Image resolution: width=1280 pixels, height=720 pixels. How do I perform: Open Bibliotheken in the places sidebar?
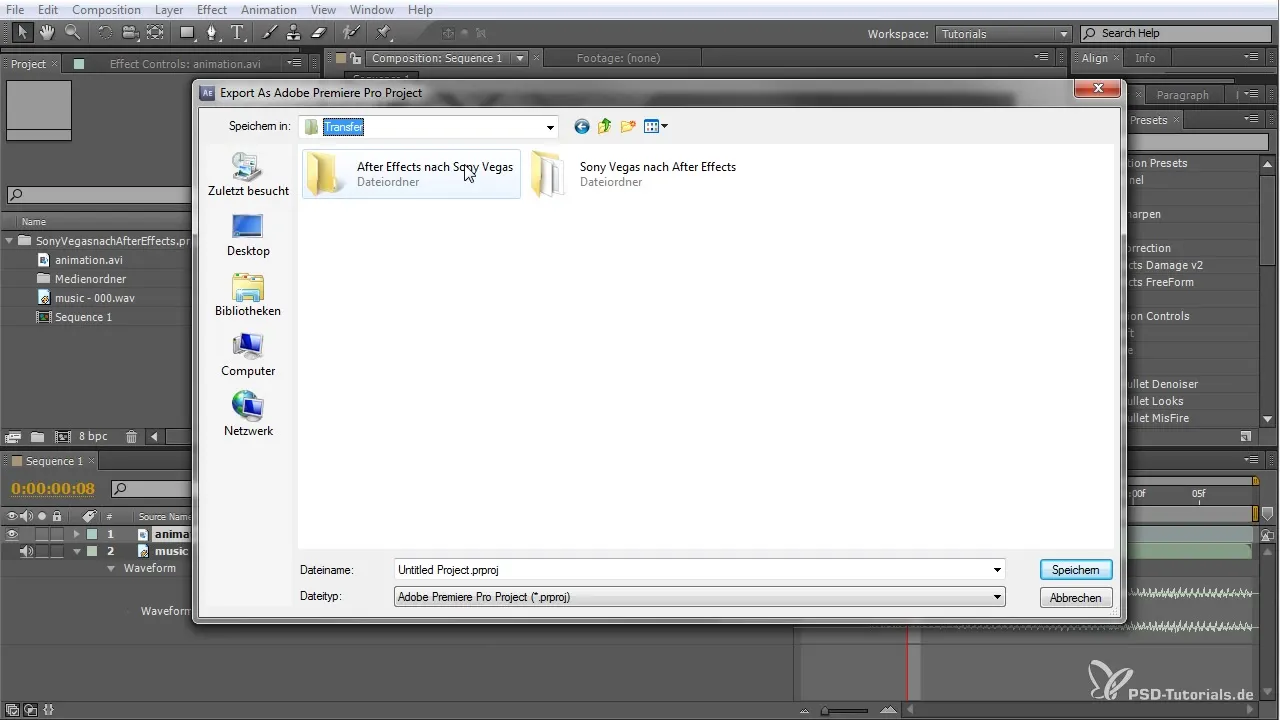point(248,295)
